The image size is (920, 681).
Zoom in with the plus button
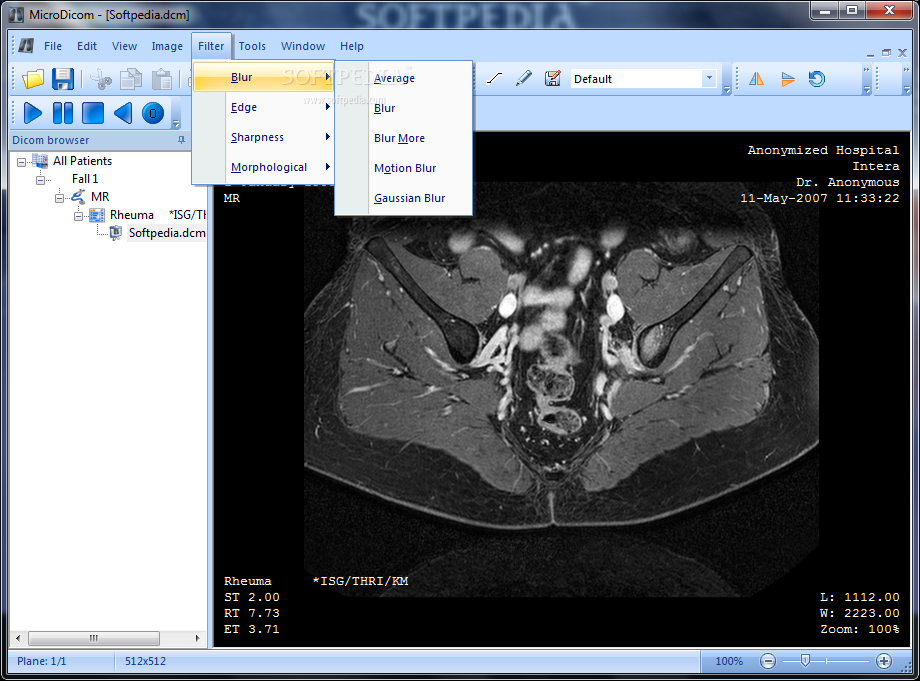[x=884, y=661]
